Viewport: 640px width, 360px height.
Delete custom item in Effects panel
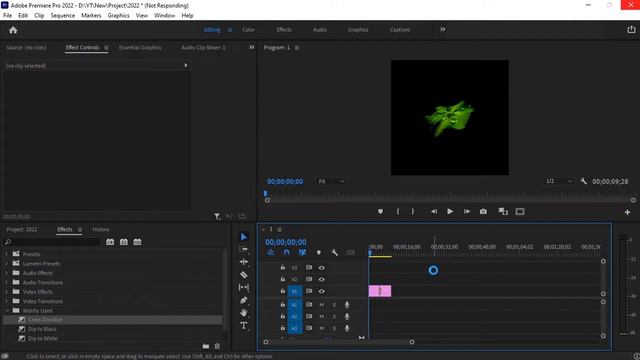tap(218, 346)
